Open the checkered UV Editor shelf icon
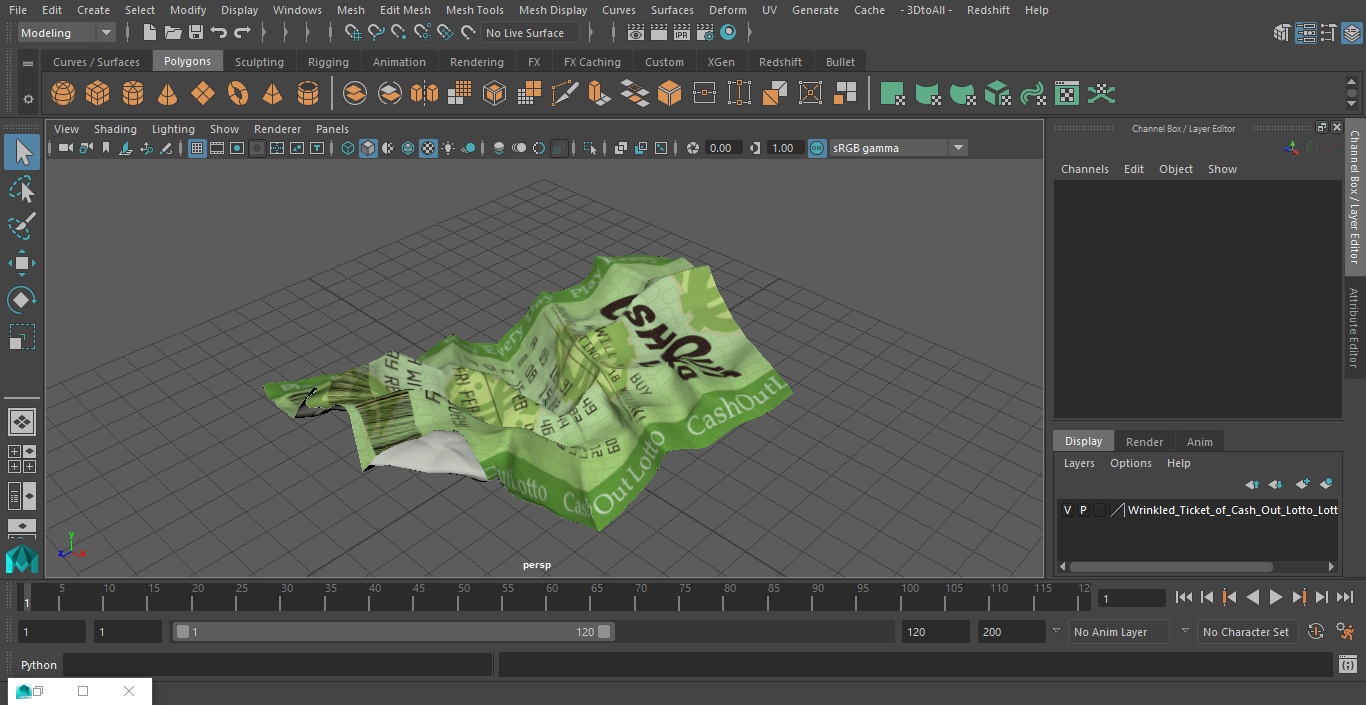This screenshot has height=705, width=1366. (x=1067, y=94)
